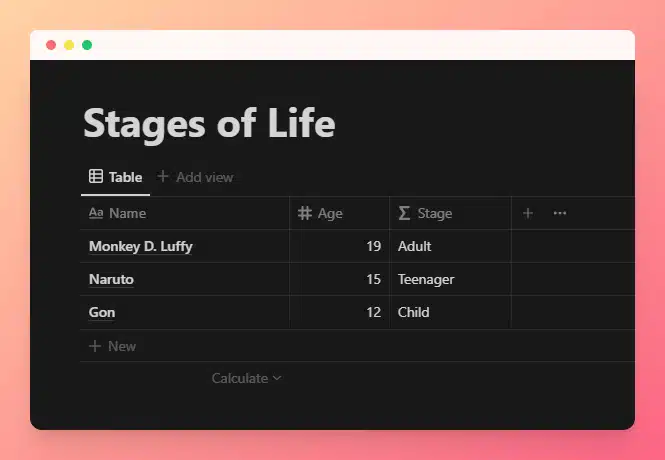Open the Gon page entry
665x460 pixels.
point(102,312)
